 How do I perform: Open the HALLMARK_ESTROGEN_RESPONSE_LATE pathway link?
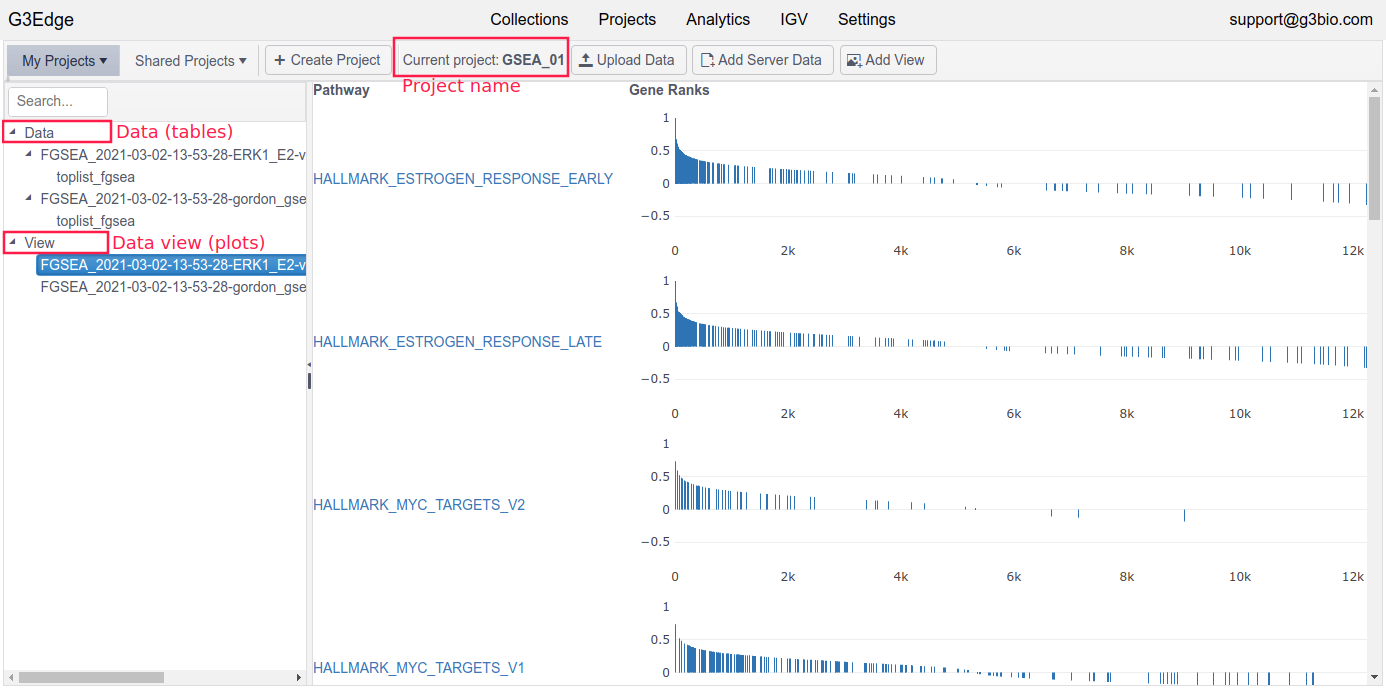pyautogui.click(x=458, y=342)
